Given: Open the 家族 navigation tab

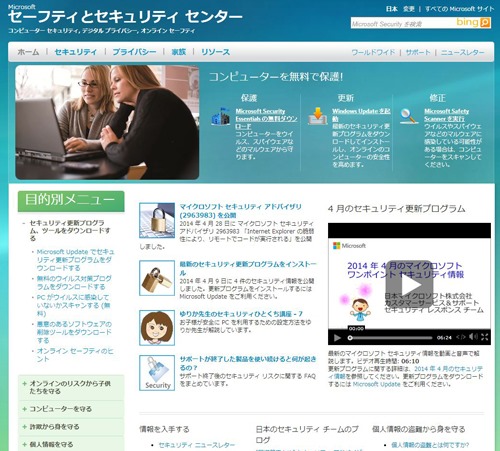Looking at the screenshot, I should pyautogui.click(x=179, y=52).
